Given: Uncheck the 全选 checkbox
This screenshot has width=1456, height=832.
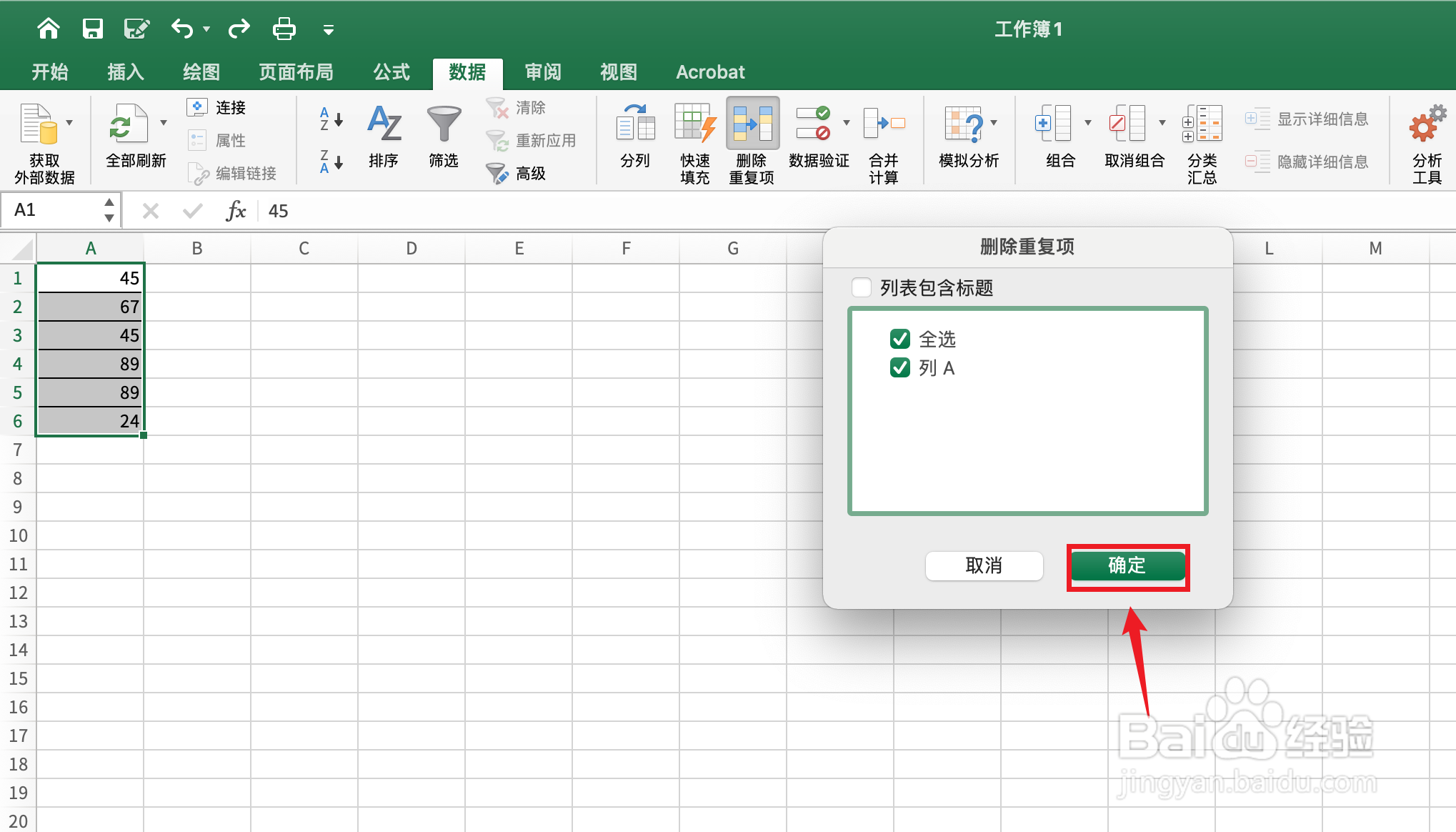Looking at the screenshot, I should click(899, 339).
